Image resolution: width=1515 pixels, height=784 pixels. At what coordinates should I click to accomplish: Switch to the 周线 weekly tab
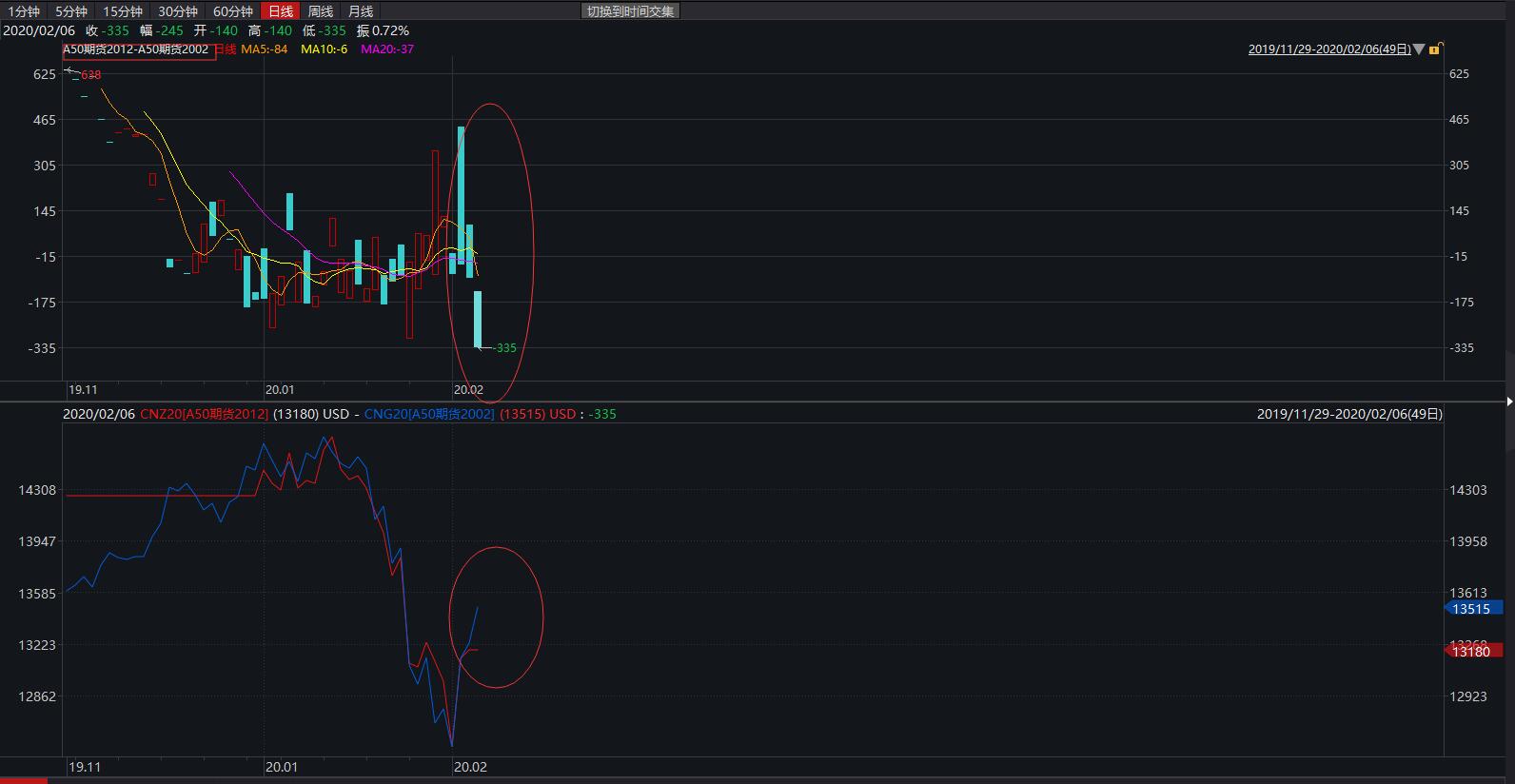[321, 11]
